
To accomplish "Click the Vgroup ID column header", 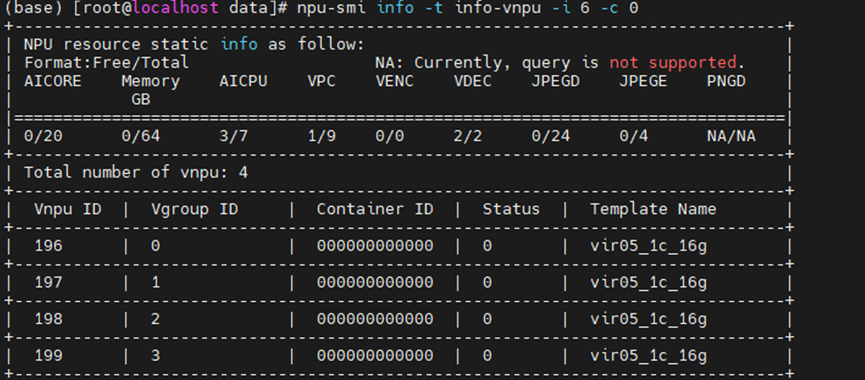I will [x=195, y=210].
